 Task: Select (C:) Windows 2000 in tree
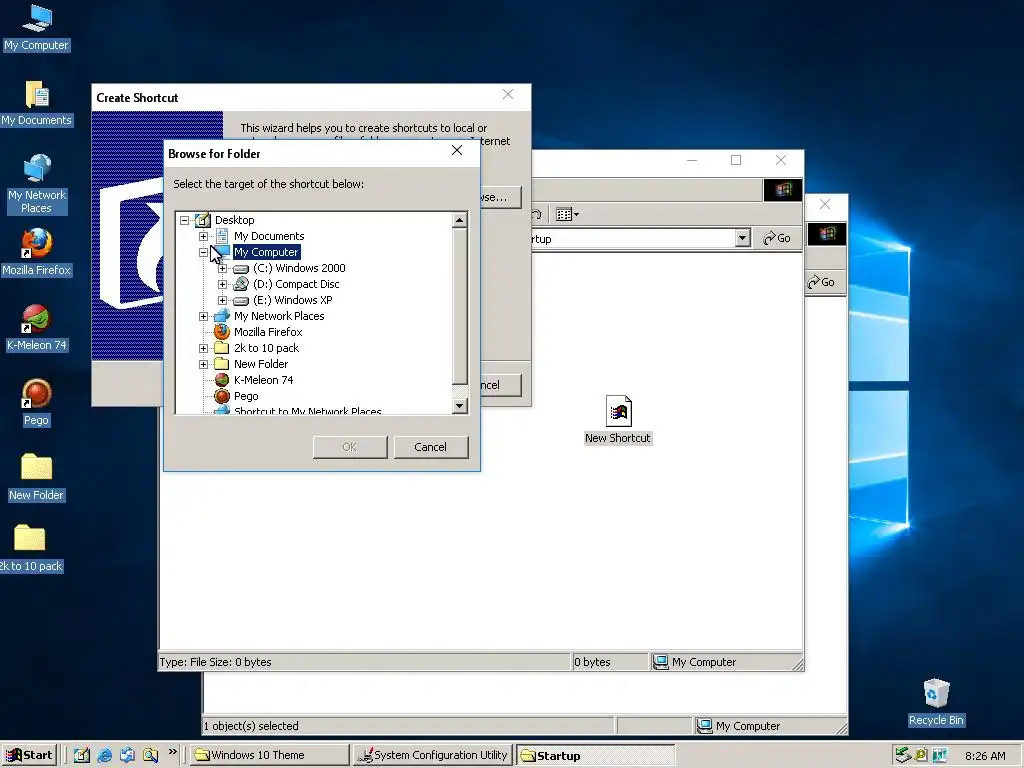pos(299,268)
